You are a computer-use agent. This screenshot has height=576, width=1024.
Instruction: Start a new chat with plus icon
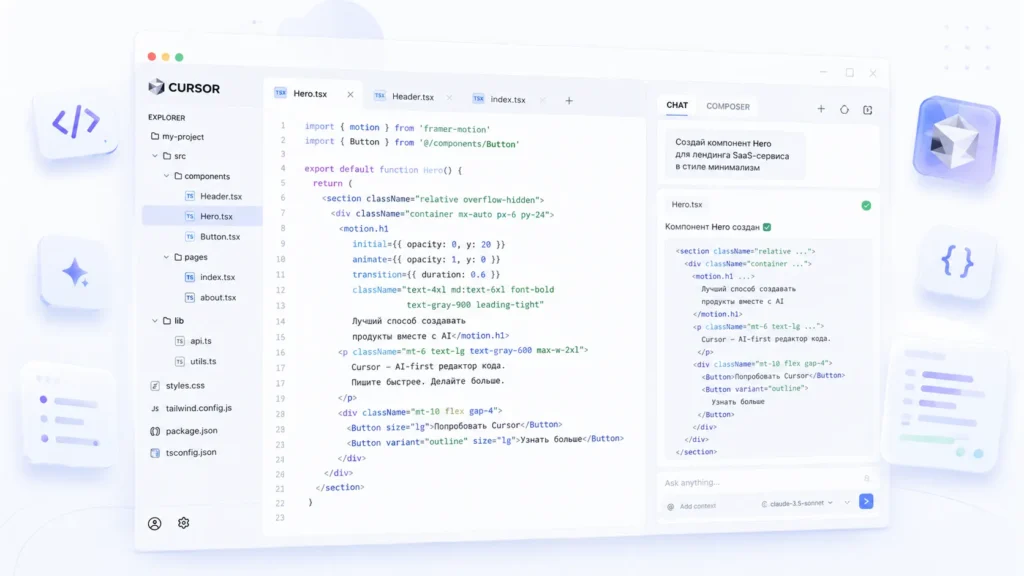821,109
